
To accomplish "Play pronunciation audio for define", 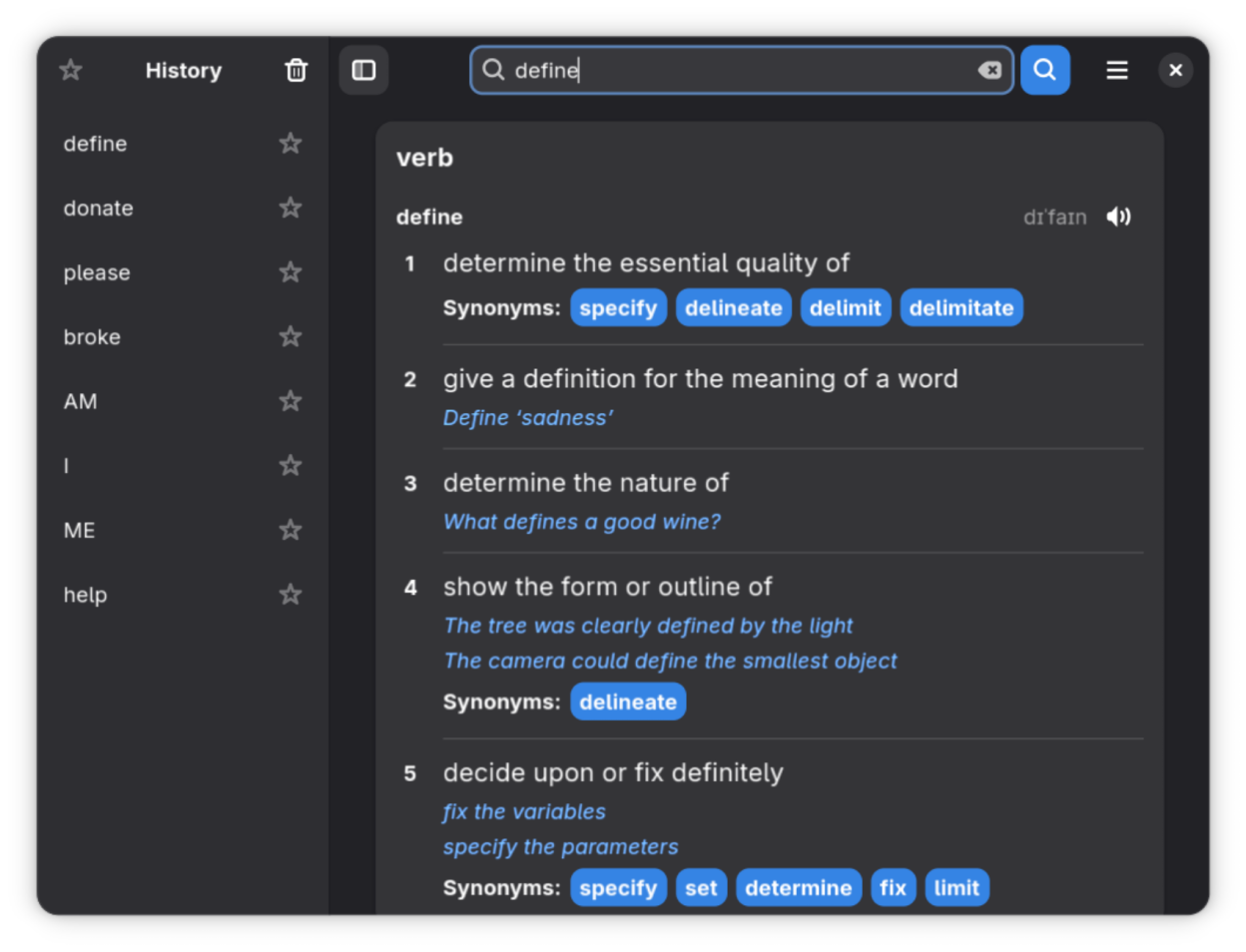I will [1118, 217].
